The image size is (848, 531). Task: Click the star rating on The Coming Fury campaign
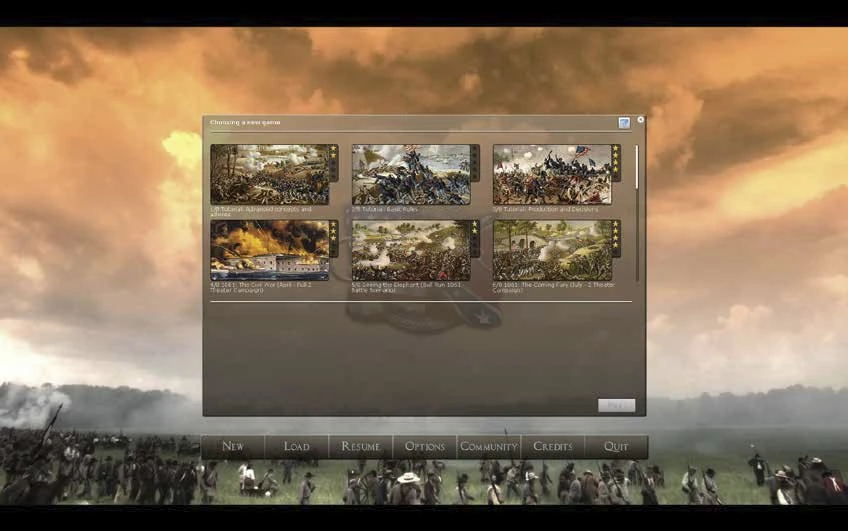(616, 238)
